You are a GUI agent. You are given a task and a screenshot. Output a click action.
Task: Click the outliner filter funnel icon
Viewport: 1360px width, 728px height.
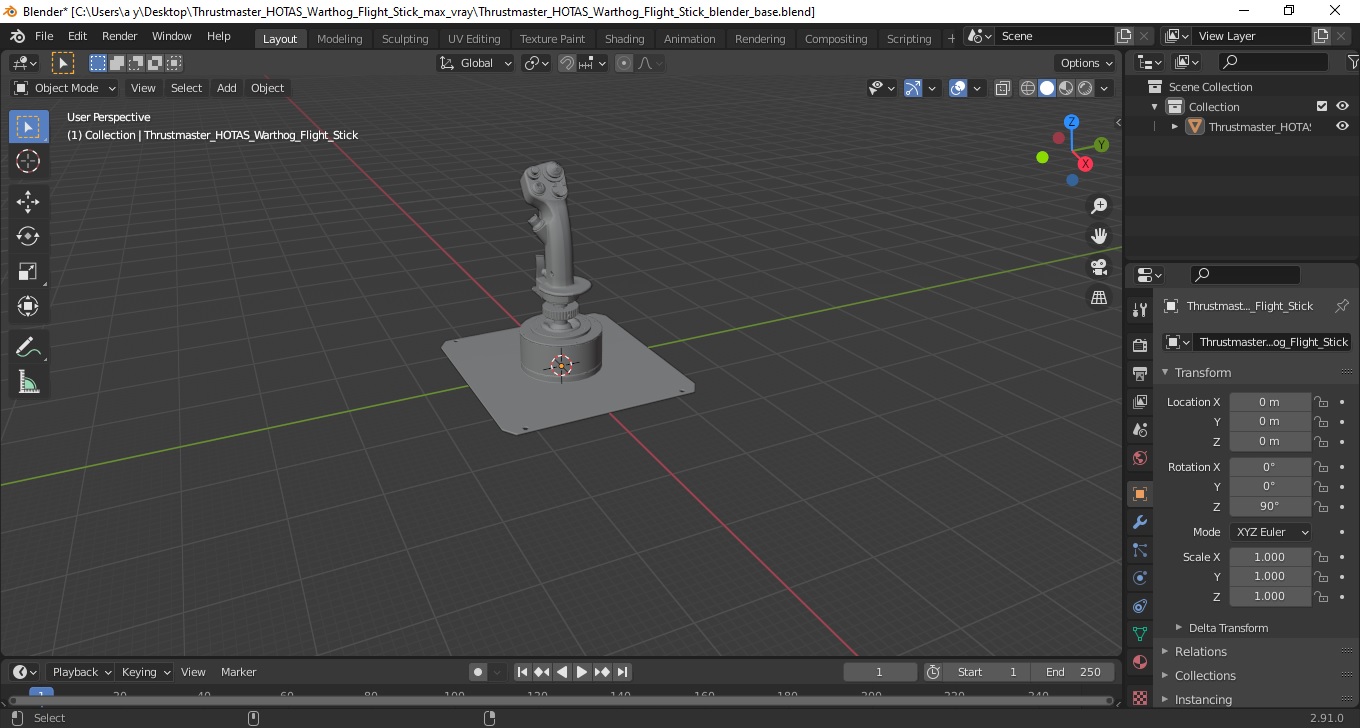coord(1352,62)
